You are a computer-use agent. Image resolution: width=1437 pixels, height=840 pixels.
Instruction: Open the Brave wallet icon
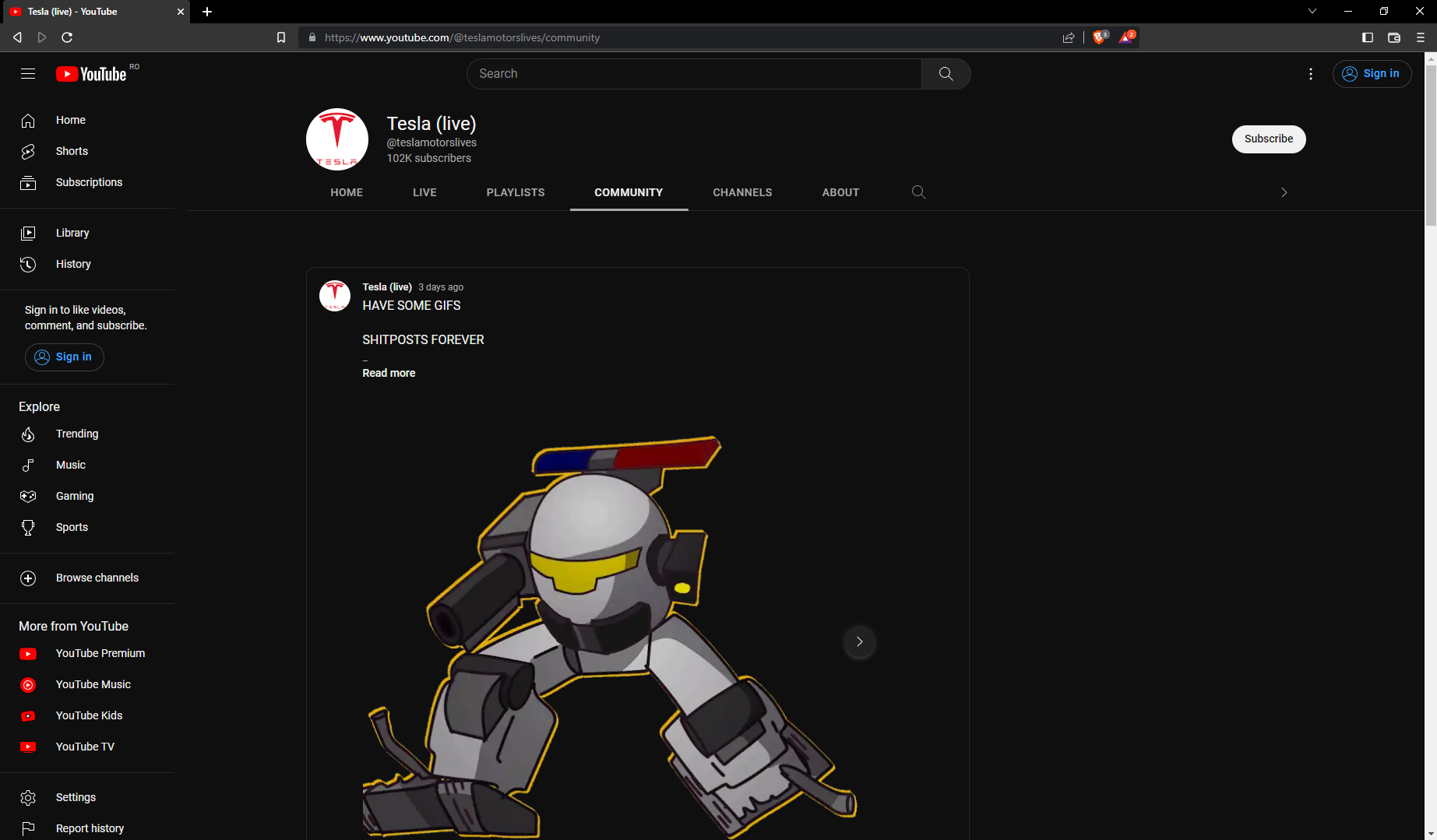point(1394,37)
